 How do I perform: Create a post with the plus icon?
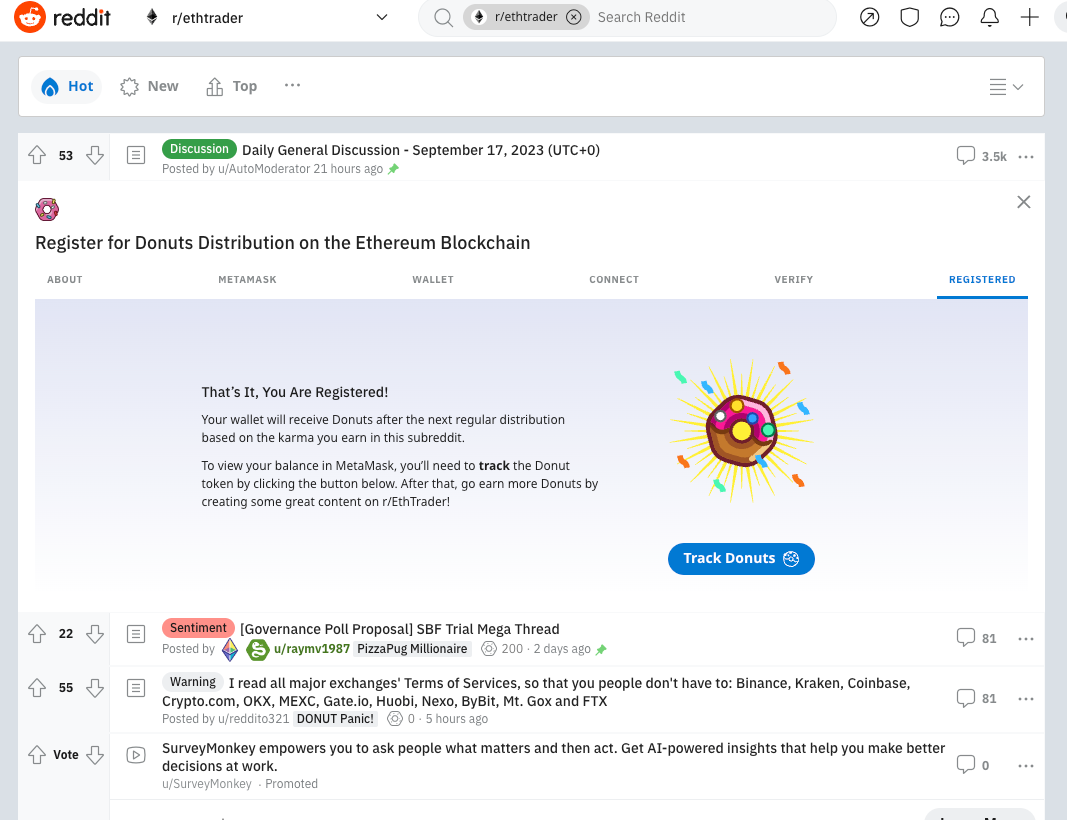[1030, 17]
